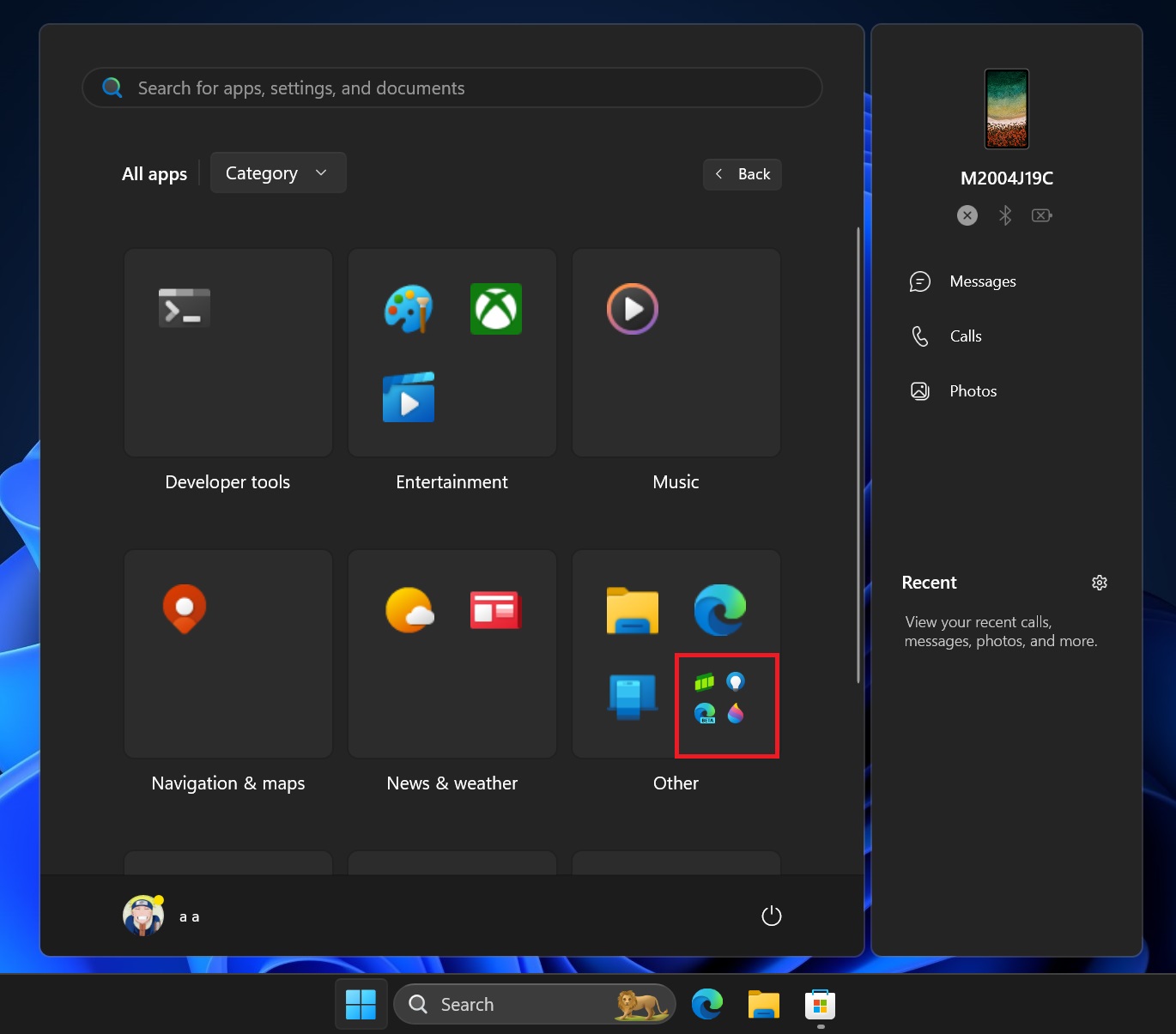Click the Weather icon in News & weather
The image size is (1176, 1034).
pyautogui.click(x=409, y=609)
